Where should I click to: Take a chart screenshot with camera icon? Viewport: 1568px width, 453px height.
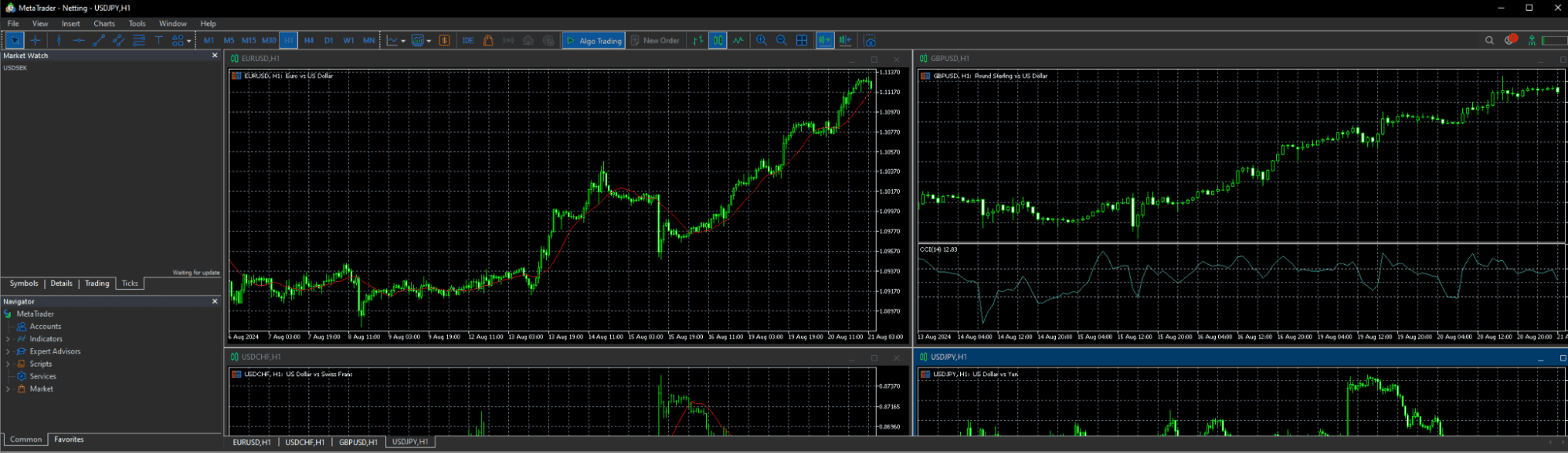click(869, 41)
